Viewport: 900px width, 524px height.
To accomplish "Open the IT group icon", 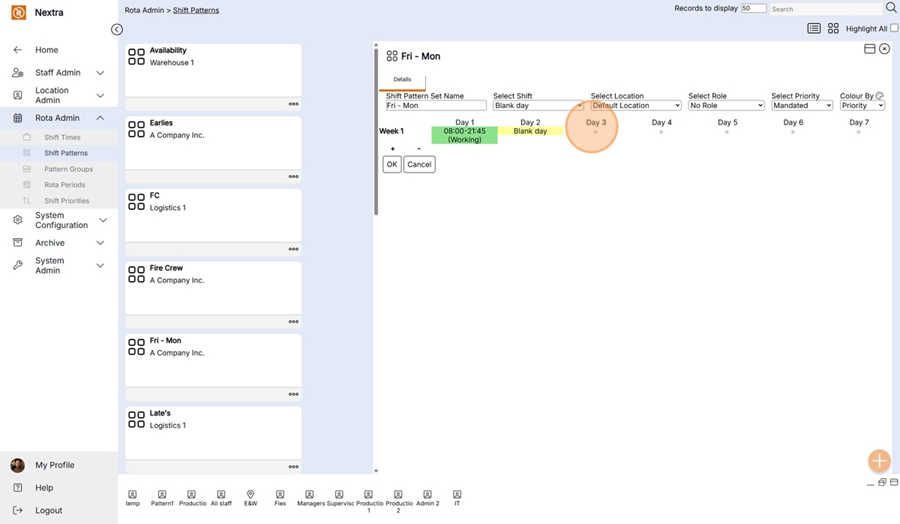I will pyautogui.click(x=457, y=494).
